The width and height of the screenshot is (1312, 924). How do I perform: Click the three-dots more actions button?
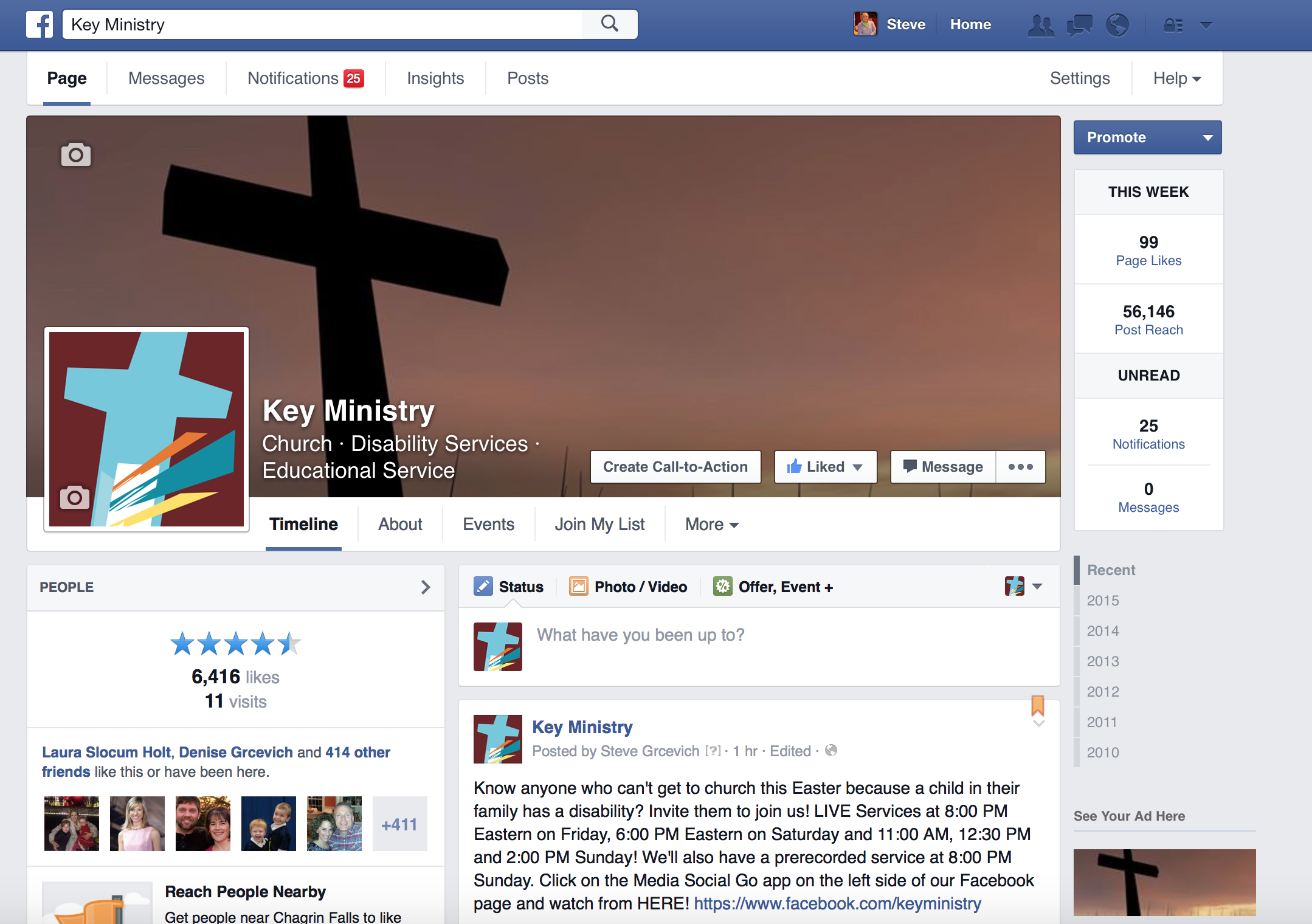coord(1021,467)
